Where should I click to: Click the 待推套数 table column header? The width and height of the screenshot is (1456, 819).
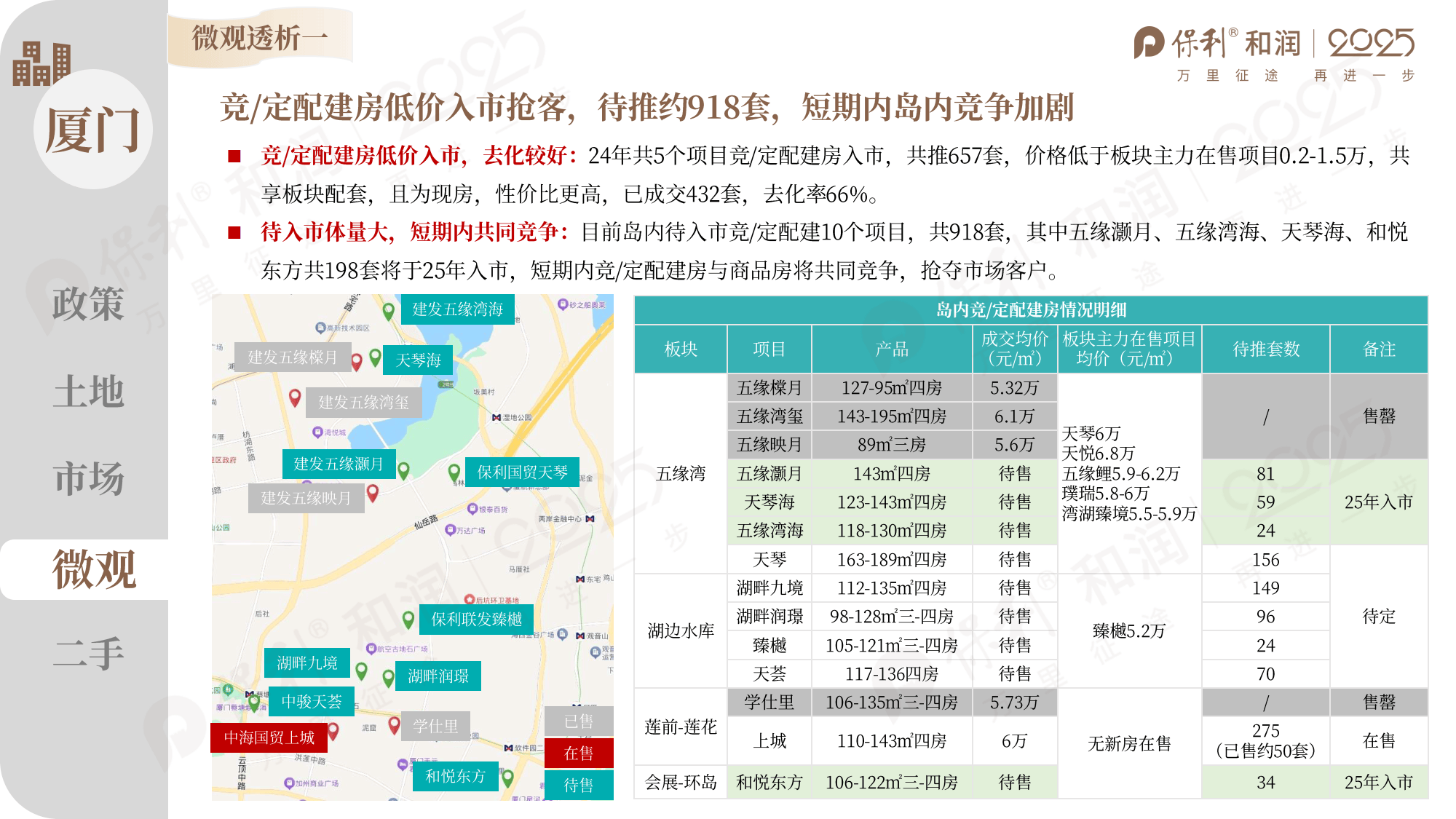tap(1265, 349)
